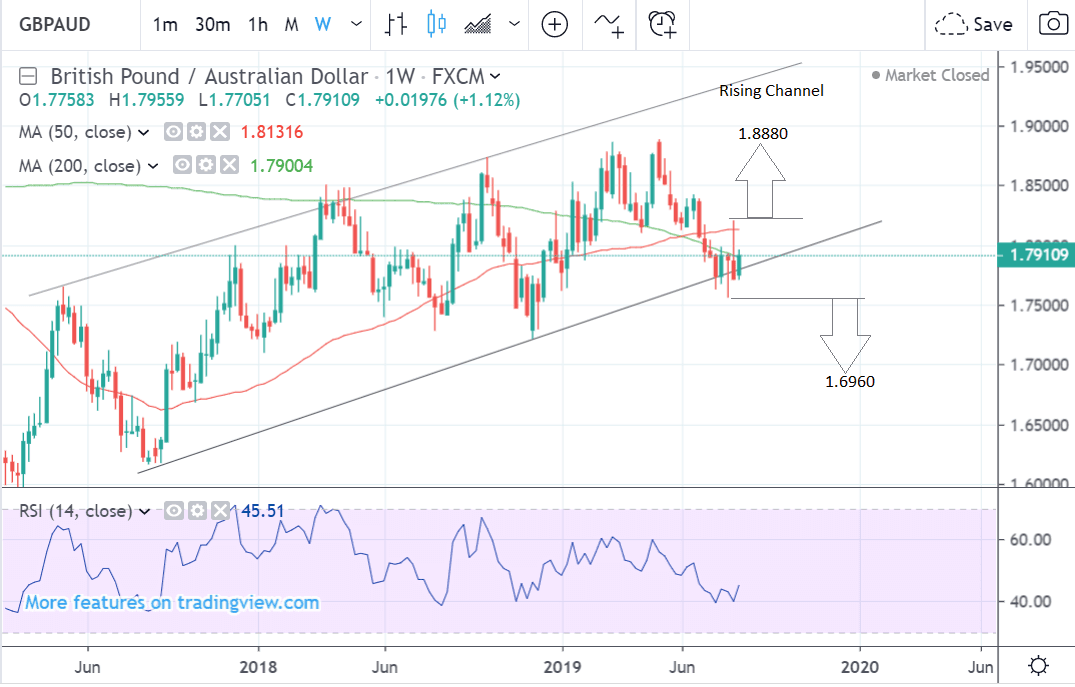Open chart settings gear at bottom right
The height and width of the screenshot is (687, 1075).
(1039, 665)
